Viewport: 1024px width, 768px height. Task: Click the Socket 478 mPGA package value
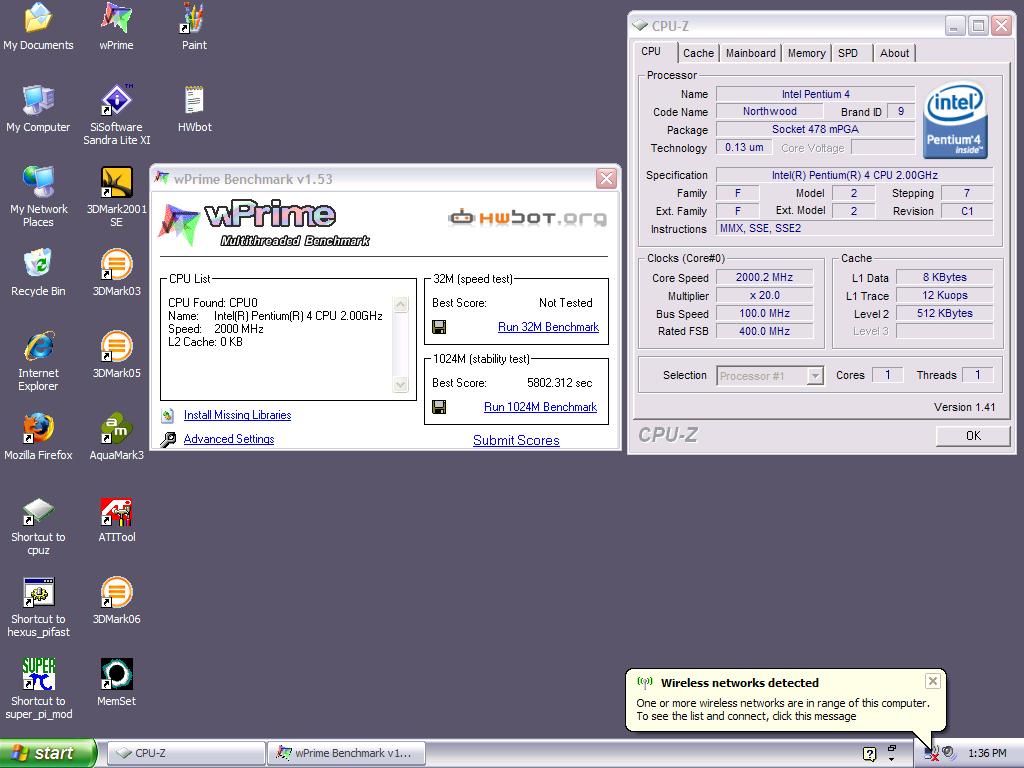(x=815, y=129)
